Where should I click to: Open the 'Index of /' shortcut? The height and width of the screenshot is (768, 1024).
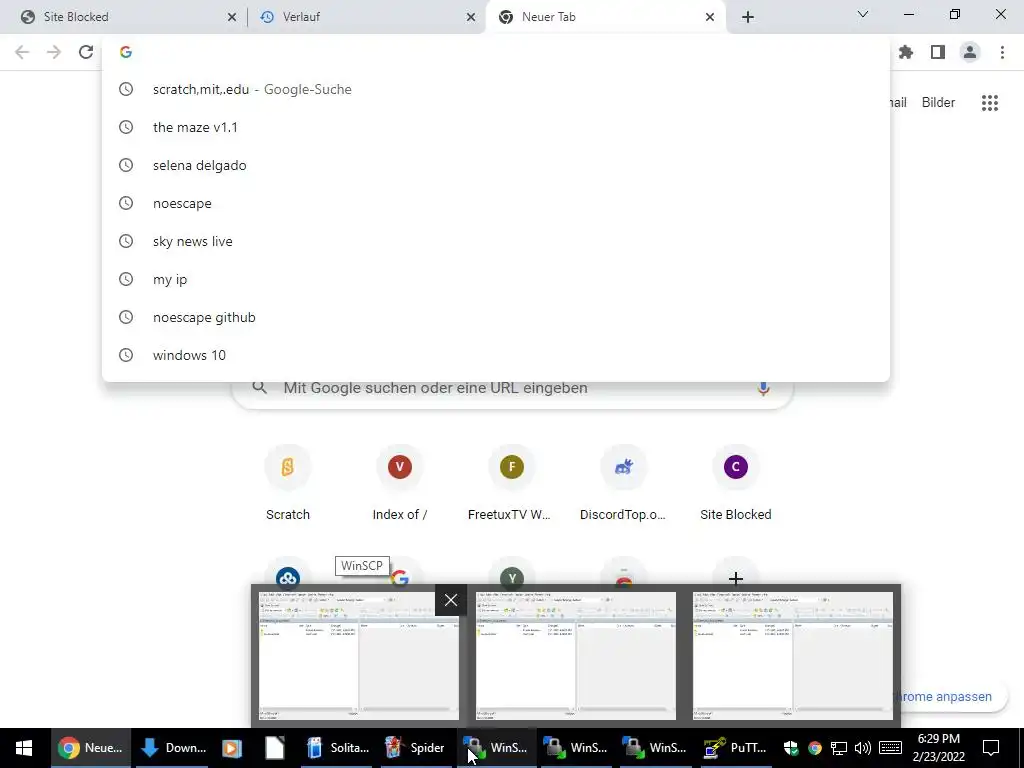point(400,484)
